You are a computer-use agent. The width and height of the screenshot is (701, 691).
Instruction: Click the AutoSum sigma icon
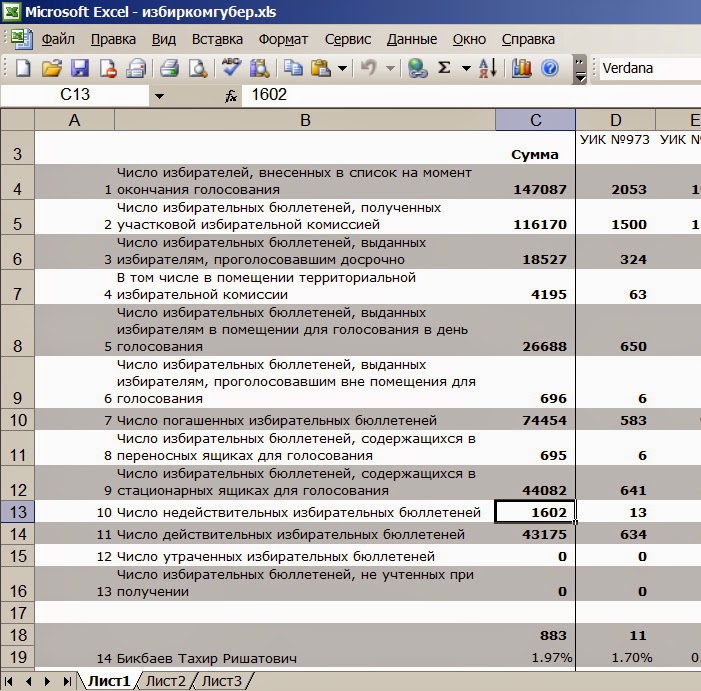(444, 68)
